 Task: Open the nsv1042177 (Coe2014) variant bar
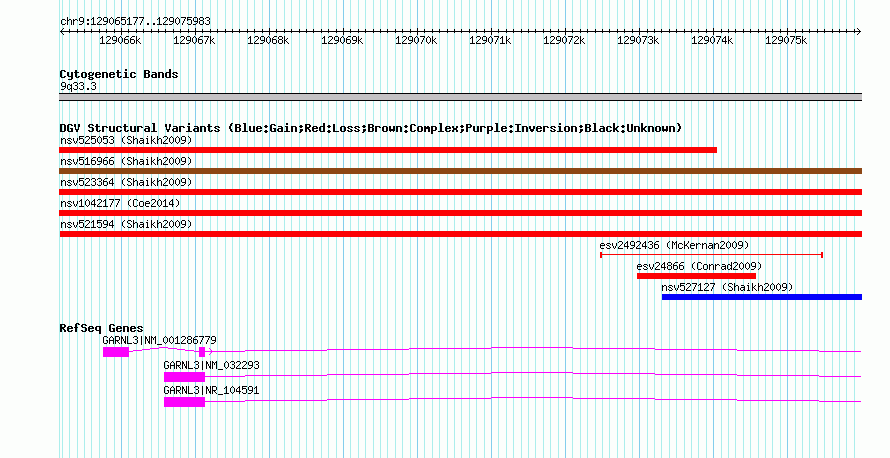(x=461, y=213)
